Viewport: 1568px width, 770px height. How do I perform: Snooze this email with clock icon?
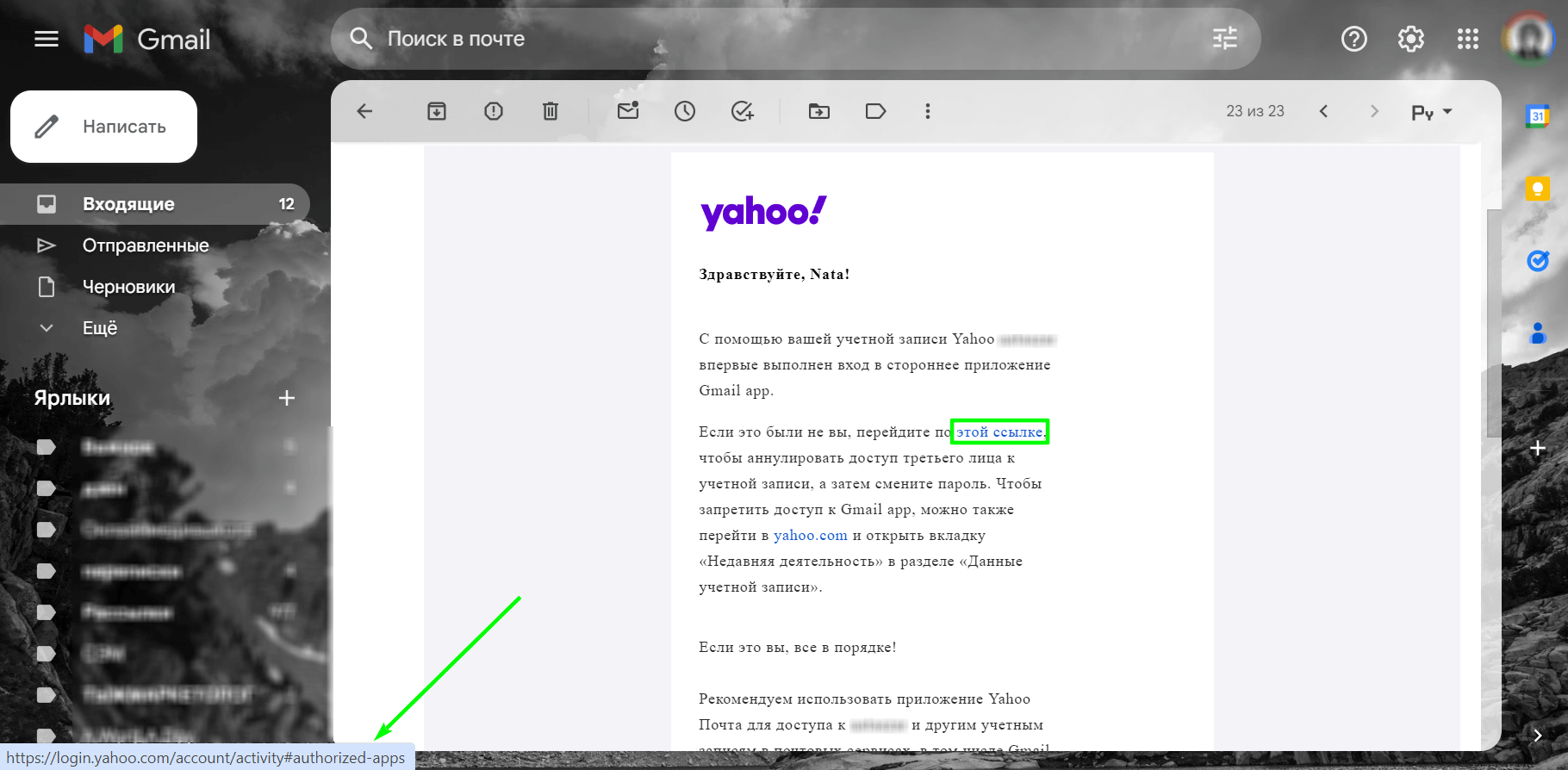point(685,111)
